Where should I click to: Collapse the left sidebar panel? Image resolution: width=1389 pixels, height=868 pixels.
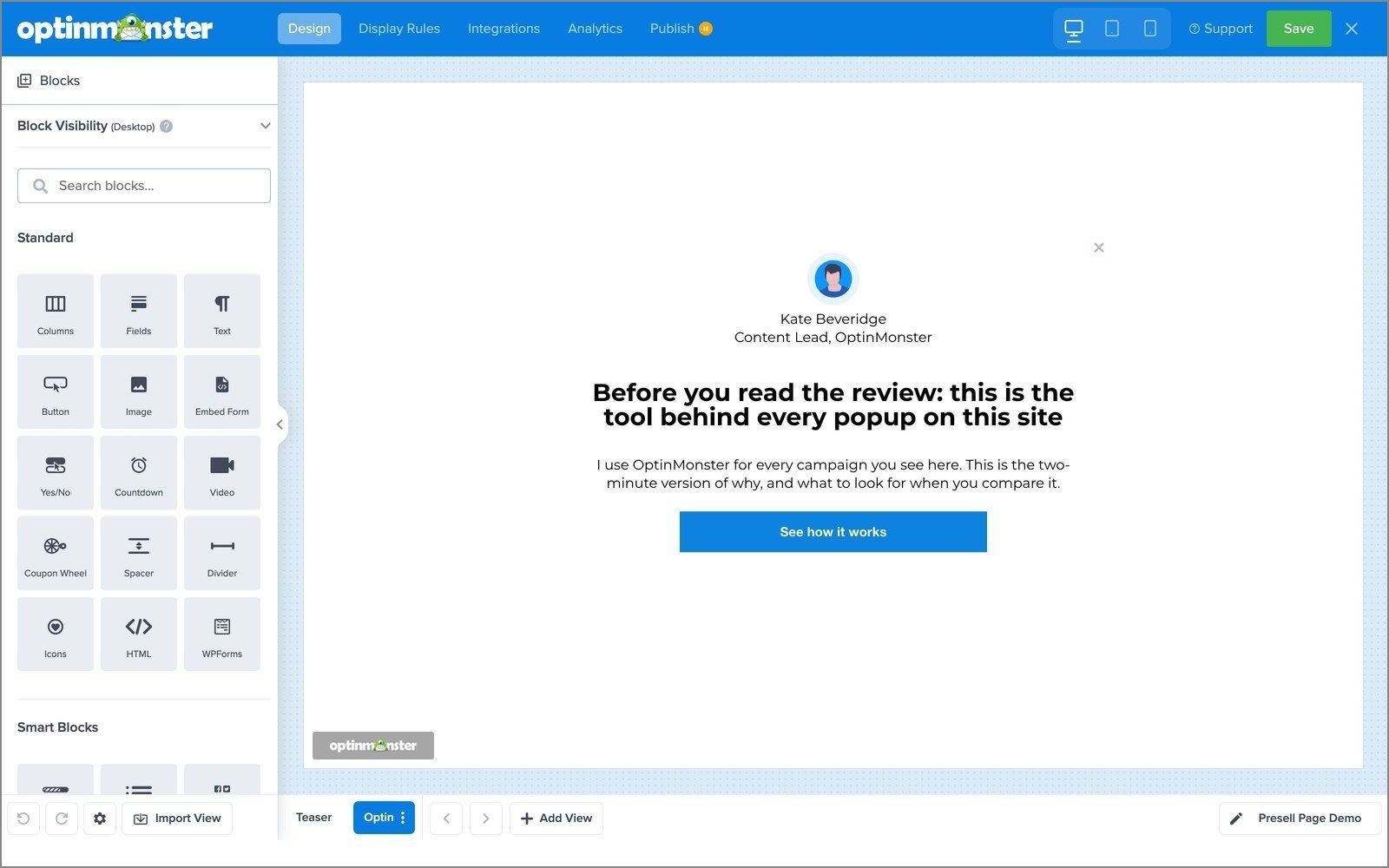click(x=280, y=424)
